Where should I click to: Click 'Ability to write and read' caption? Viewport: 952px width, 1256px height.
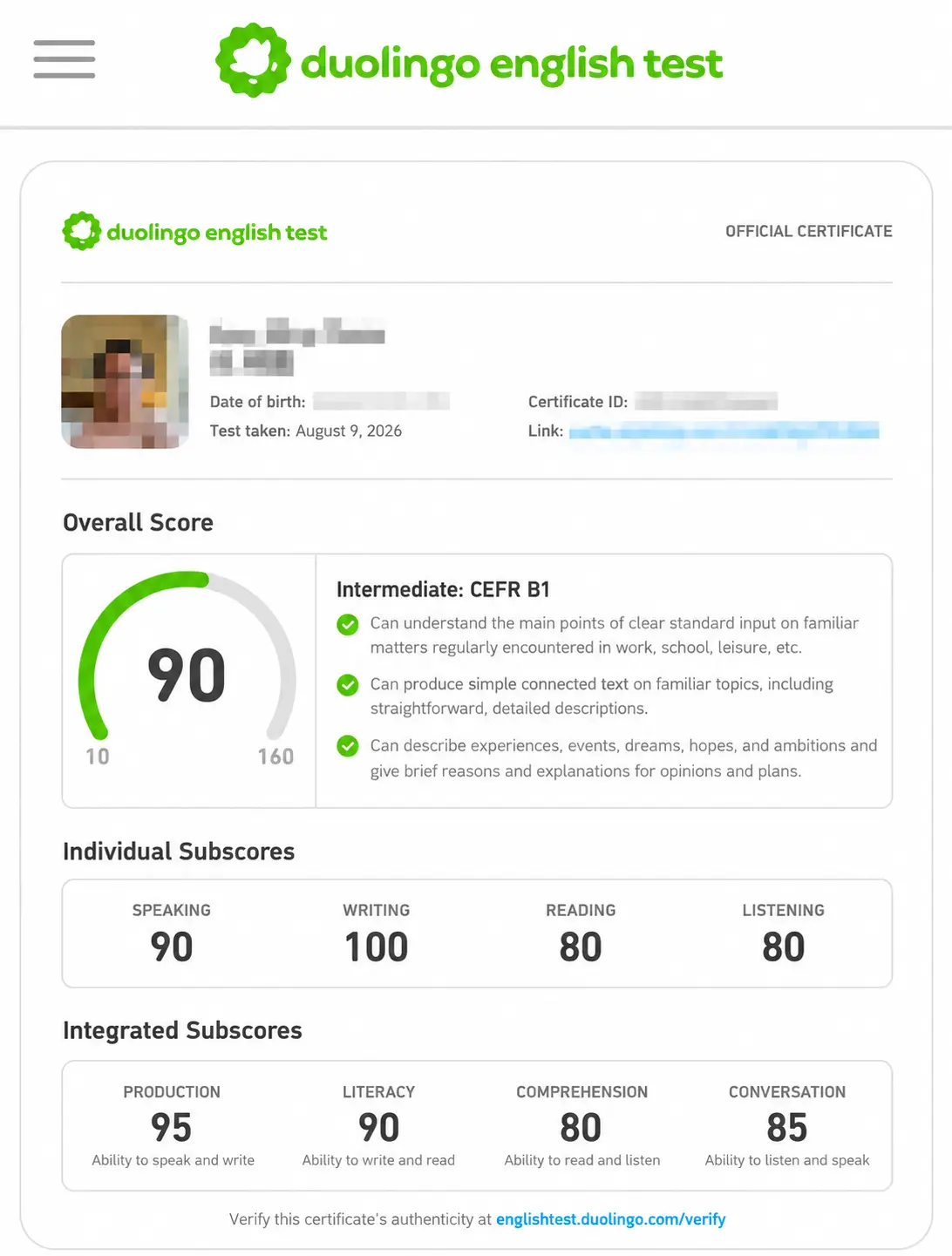pos(378,1160)
